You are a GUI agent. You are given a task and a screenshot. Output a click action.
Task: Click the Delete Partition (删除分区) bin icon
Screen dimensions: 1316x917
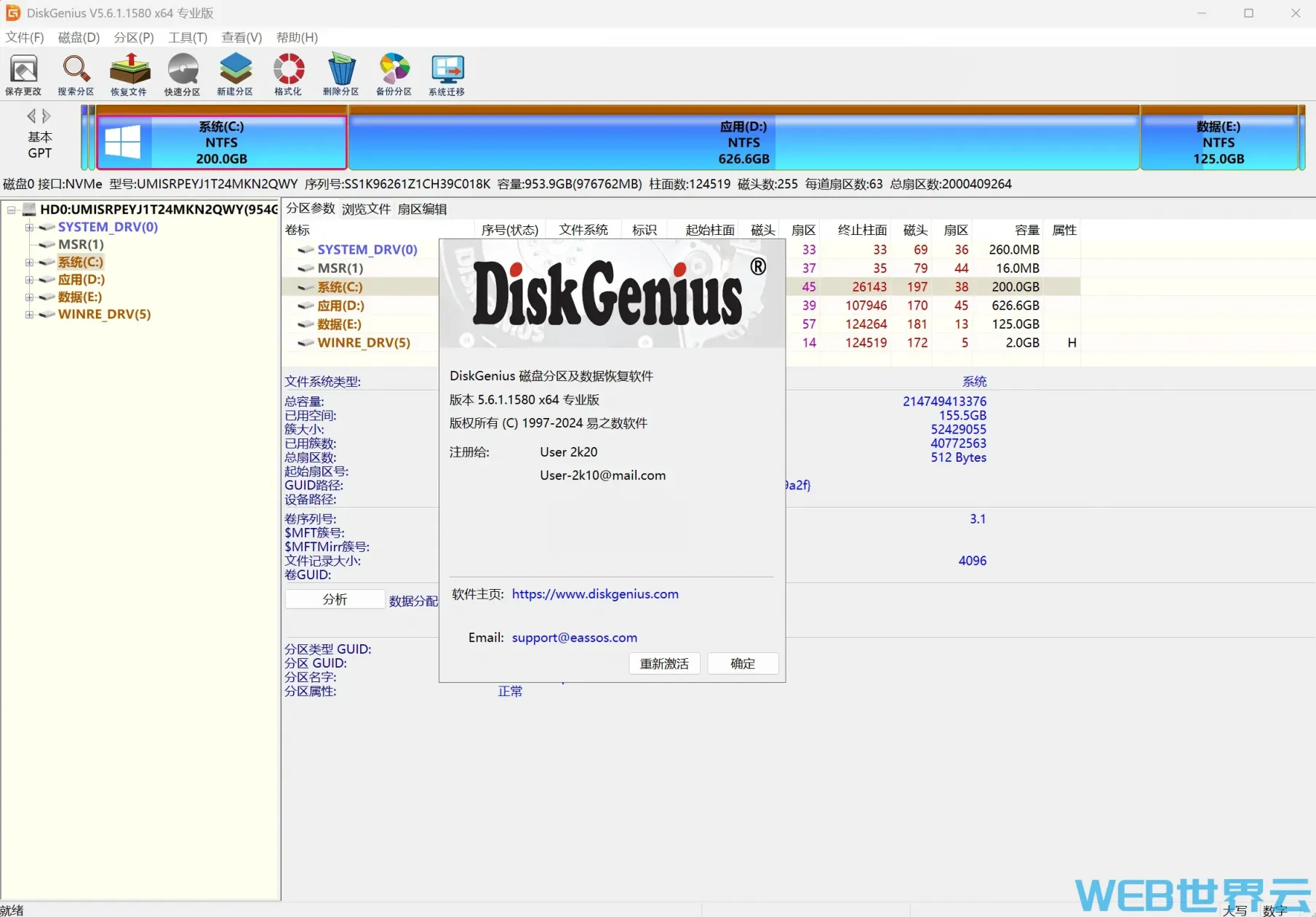tap(341, 74)
